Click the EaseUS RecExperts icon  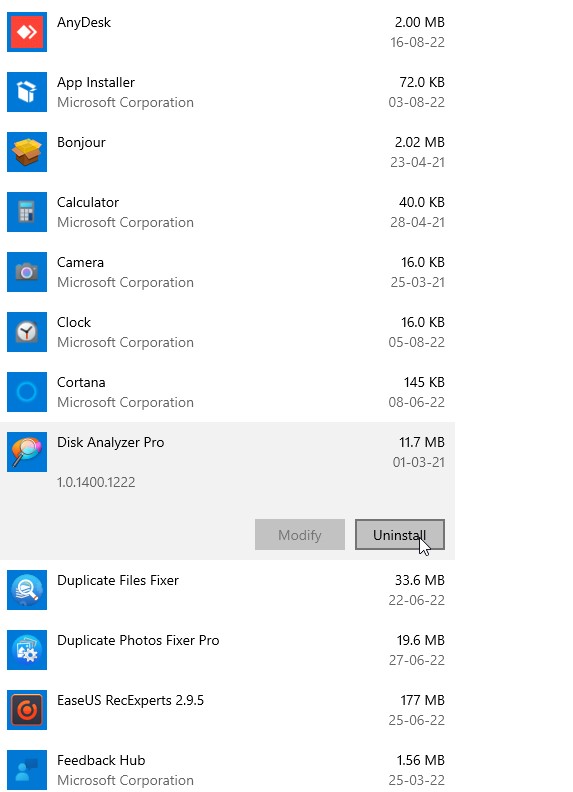[x=27, y=710]
